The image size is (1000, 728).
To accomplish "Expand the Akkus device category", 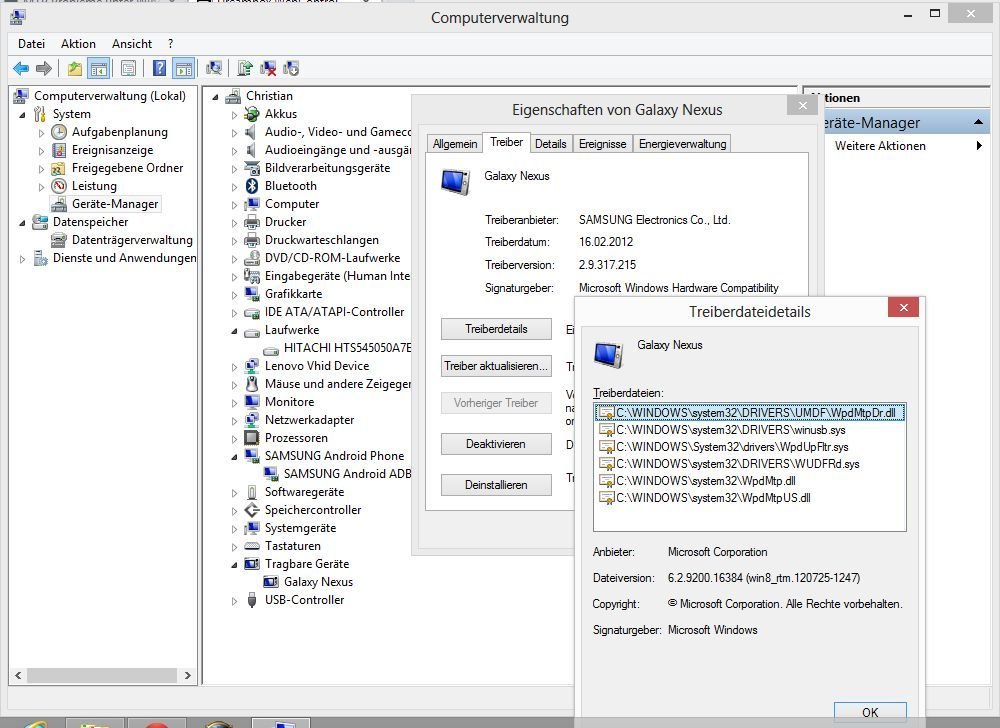I will (234, 115).
